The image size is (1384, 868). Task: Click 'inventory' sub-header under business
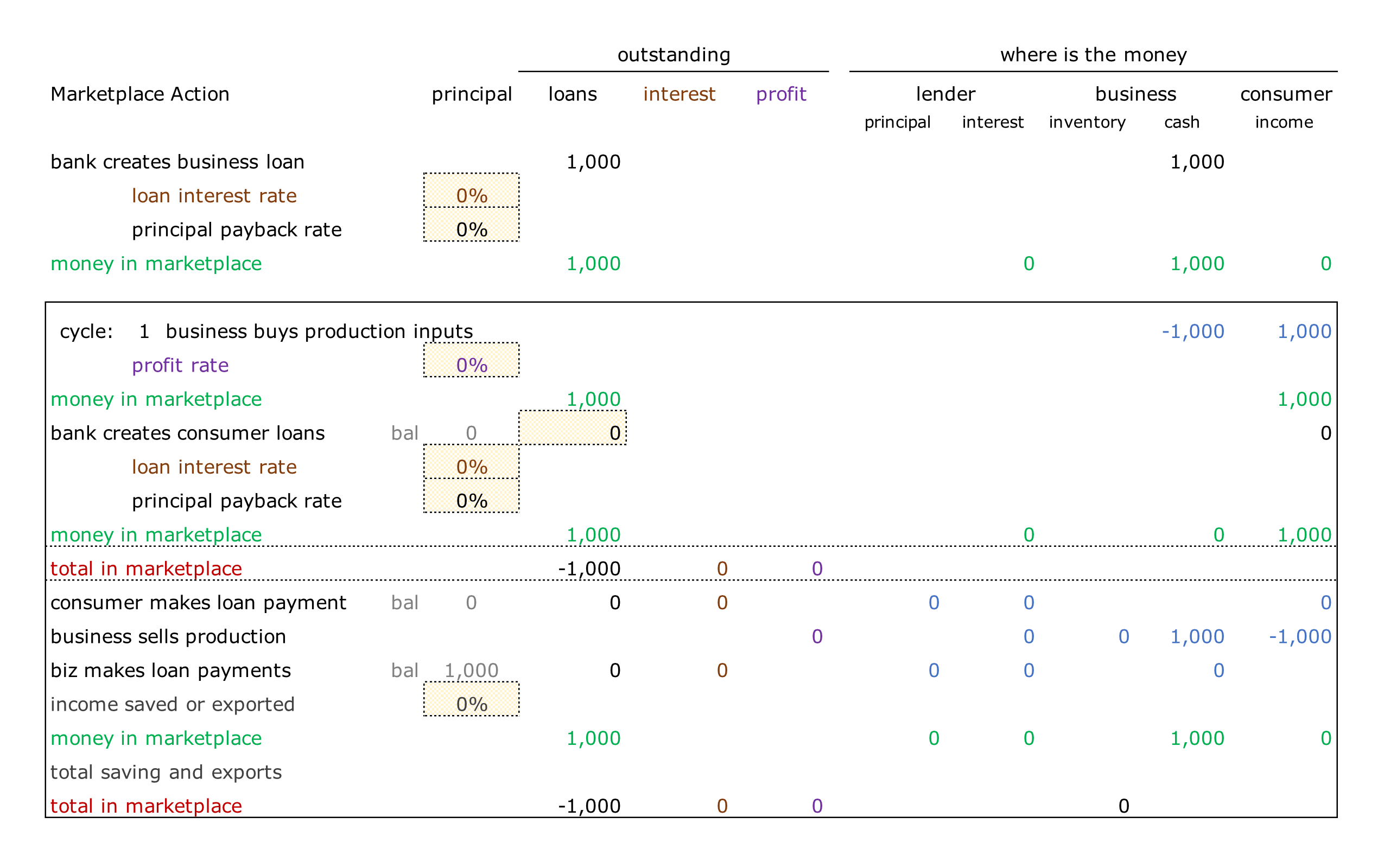[x=1087, y=122]
